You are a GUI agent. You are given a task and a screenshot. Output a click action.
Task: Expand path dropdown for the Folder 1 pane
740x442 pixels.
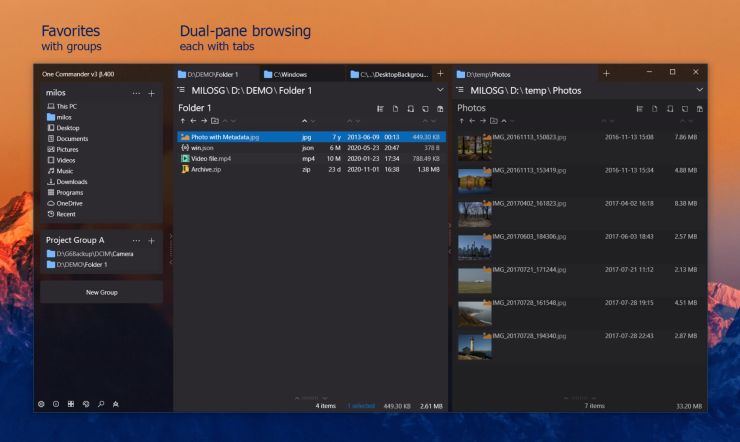441,90
